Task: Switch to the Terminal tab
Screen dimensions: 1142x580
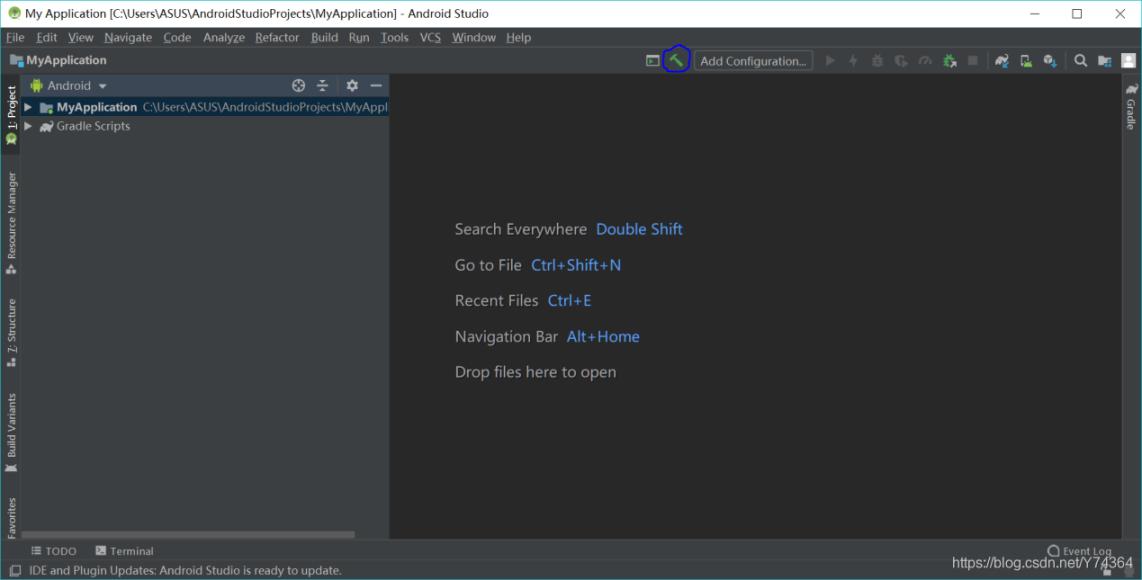Action: point(125,551)
